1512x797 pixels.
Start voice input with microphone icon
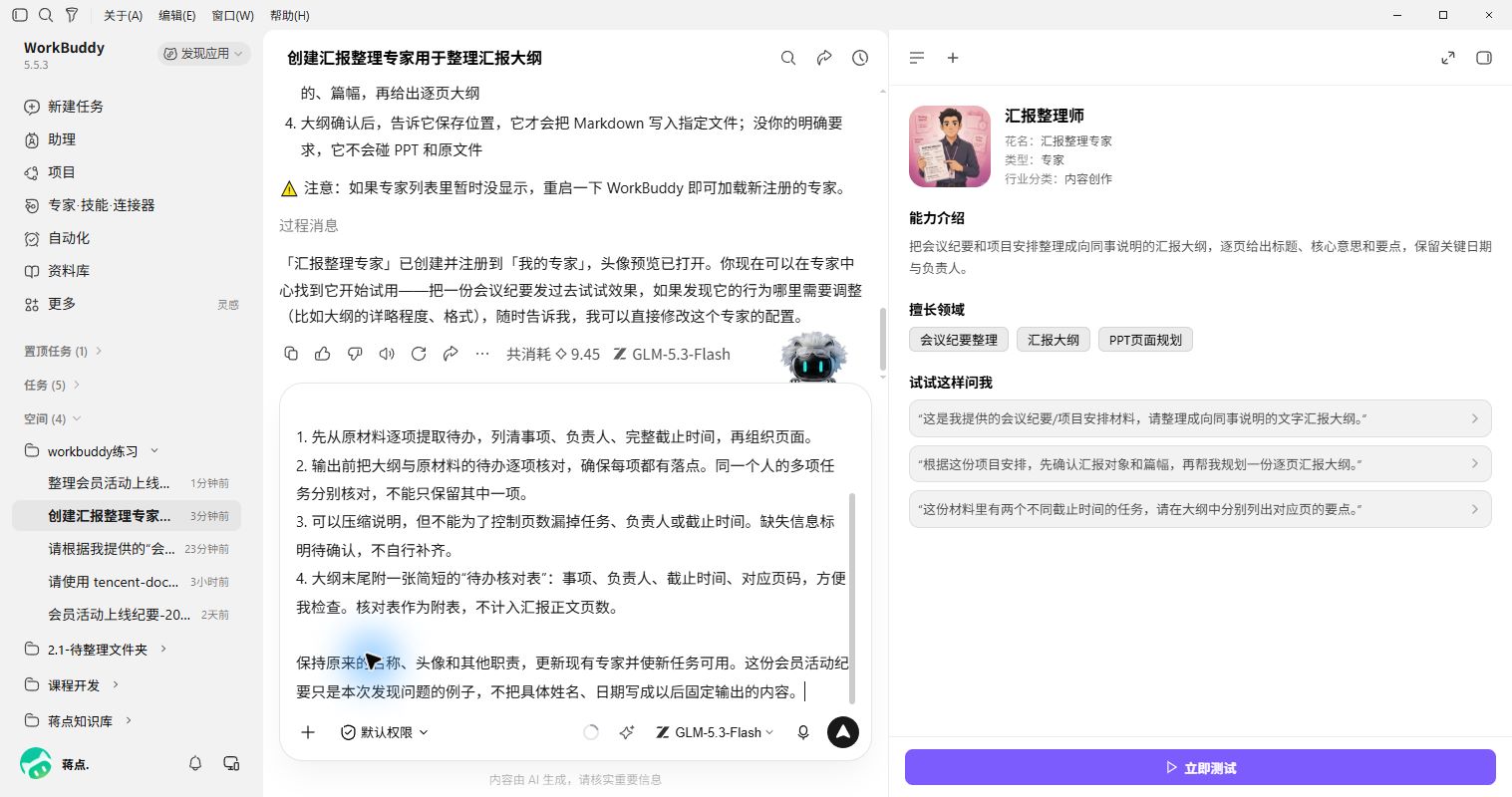point(803,732)
